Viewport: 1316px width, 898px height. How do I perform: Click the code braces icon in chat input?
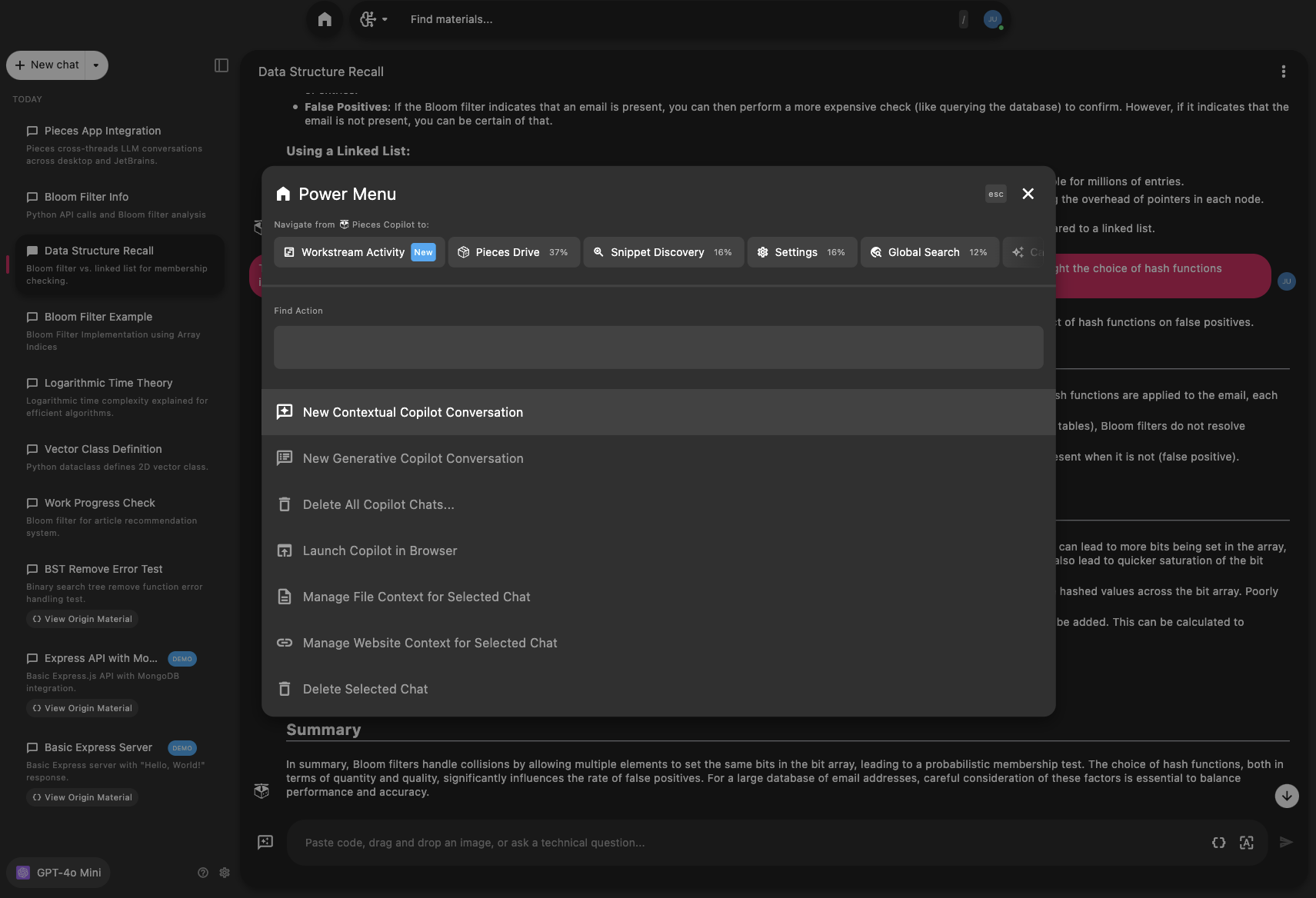1218,843
